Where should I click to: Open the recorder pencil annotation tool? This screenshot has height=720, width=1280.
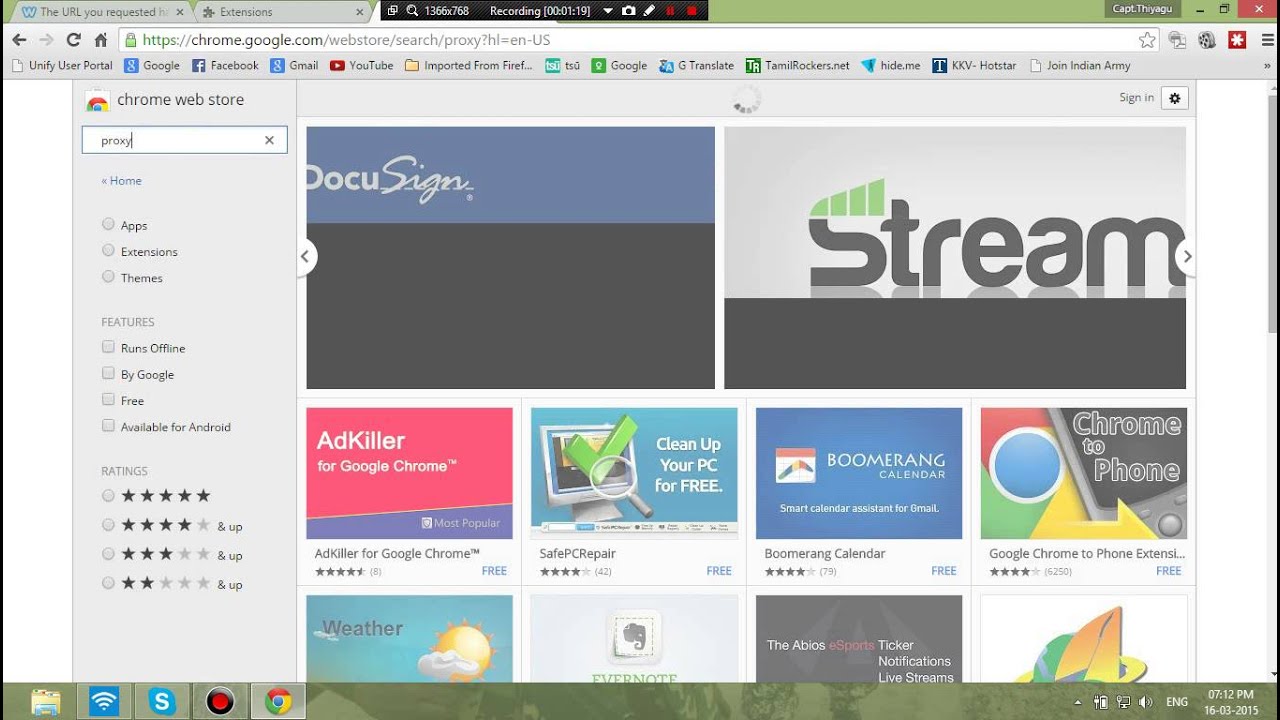pos(649,10)
